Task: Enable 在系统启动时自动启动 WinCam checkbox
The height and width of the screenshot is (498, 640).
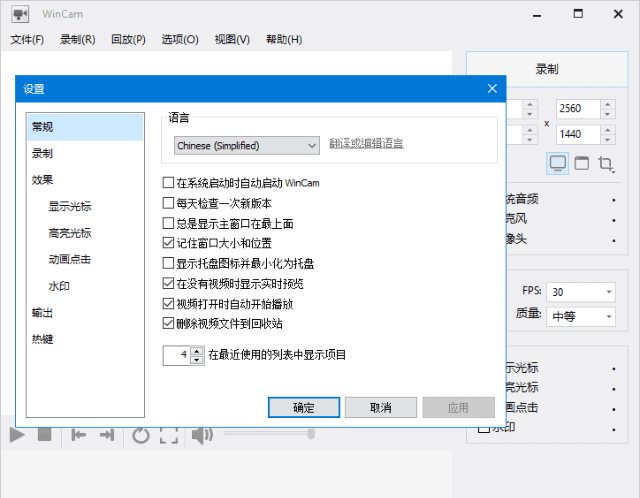Action: pyautogui.click(x=168, y=182)
